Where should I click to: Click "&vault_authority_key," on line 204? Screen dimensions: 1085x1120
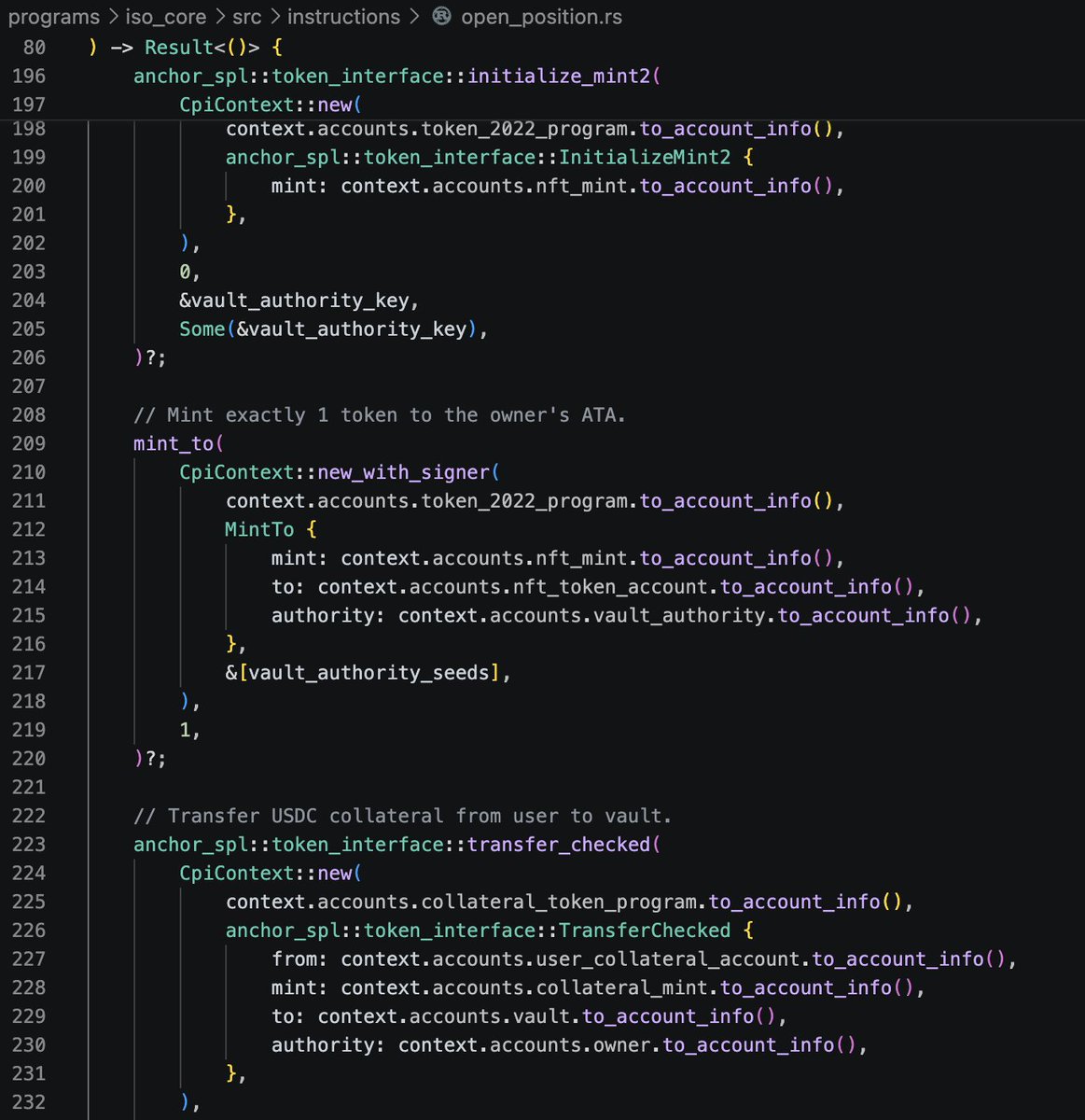coord(299,300)
